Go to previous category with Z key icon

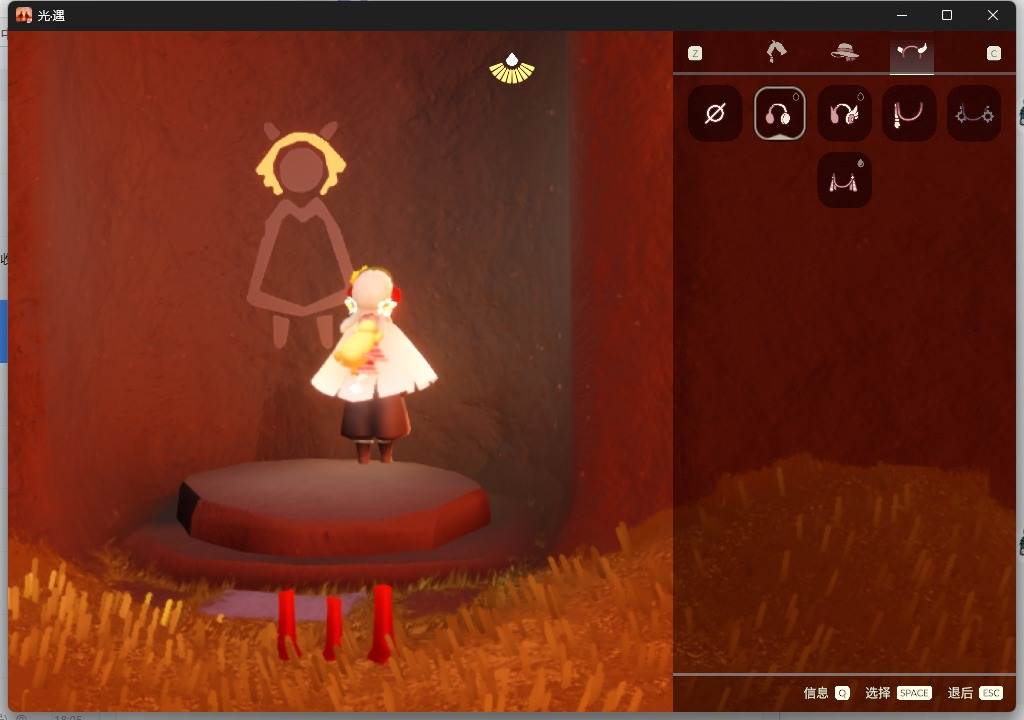[x=695, y=53]
